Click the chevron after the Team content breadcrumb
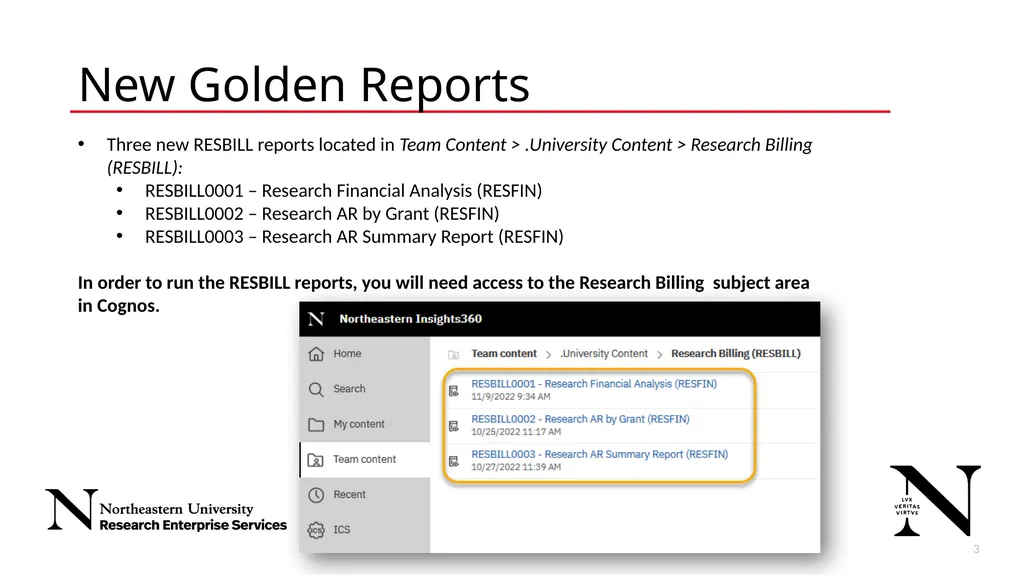 (x=549, y=355)
